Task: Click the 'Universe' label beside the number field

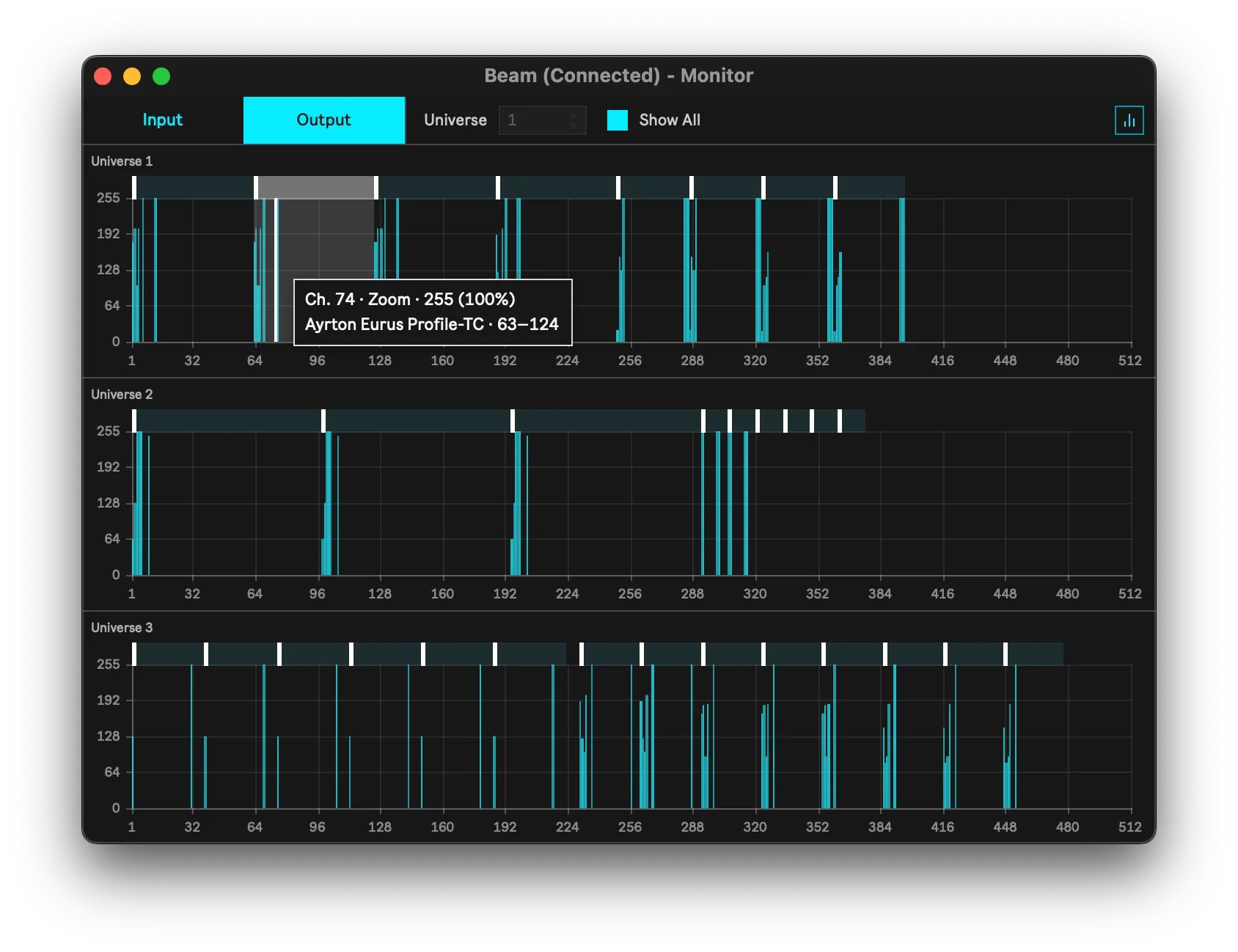Action: click(455, 120)
